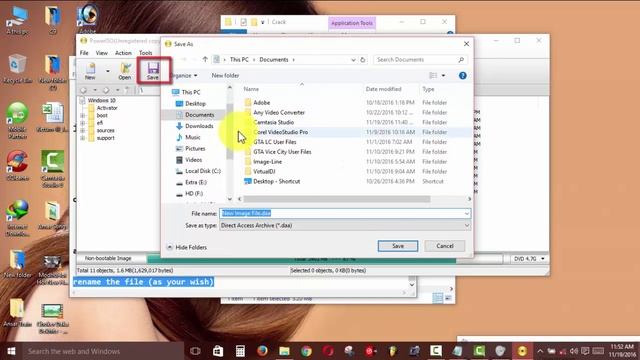Select the support folder in PowerISO tree
The width and height of the screenshot is (640, 360).
pos(106,138)
